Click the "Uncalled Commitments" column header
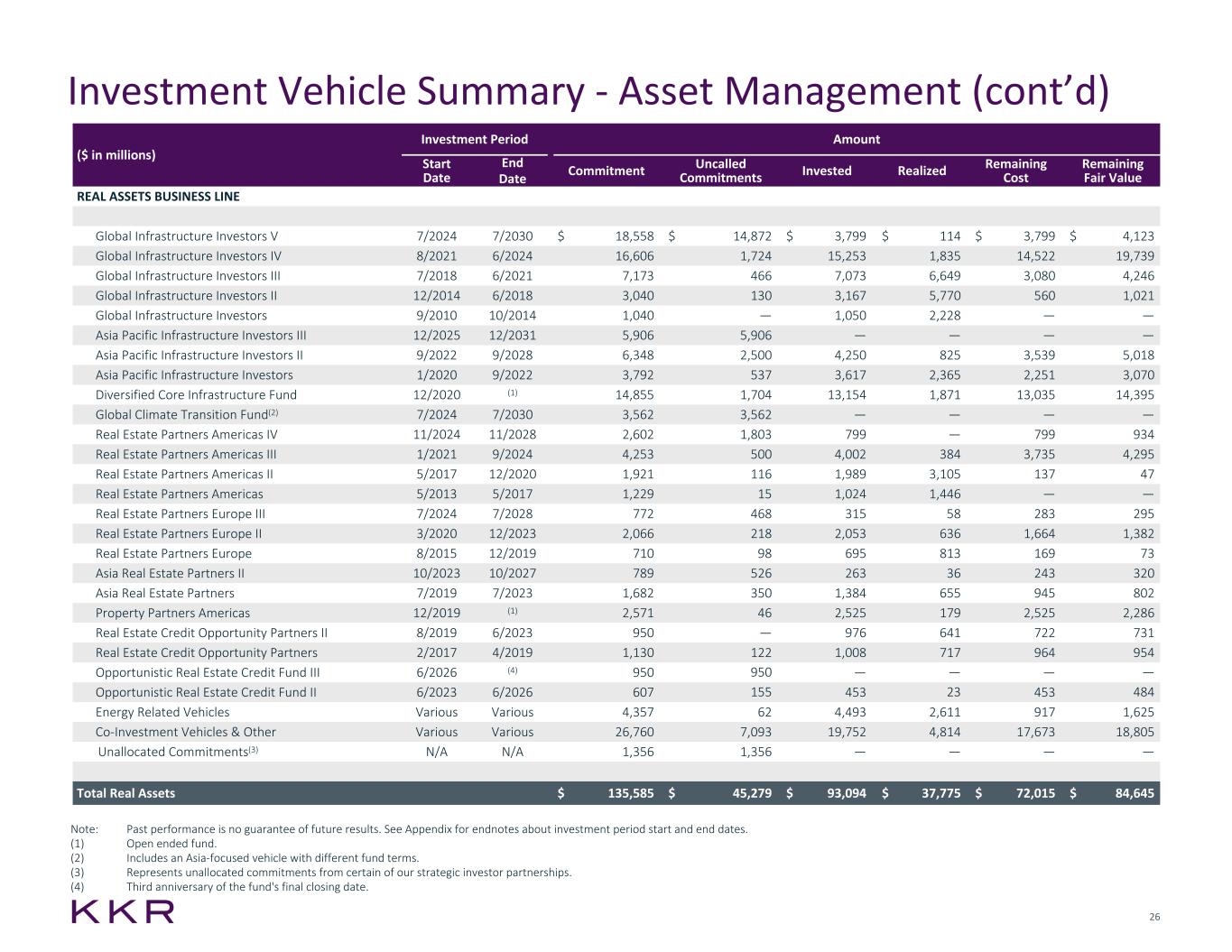 click(720, 171)
